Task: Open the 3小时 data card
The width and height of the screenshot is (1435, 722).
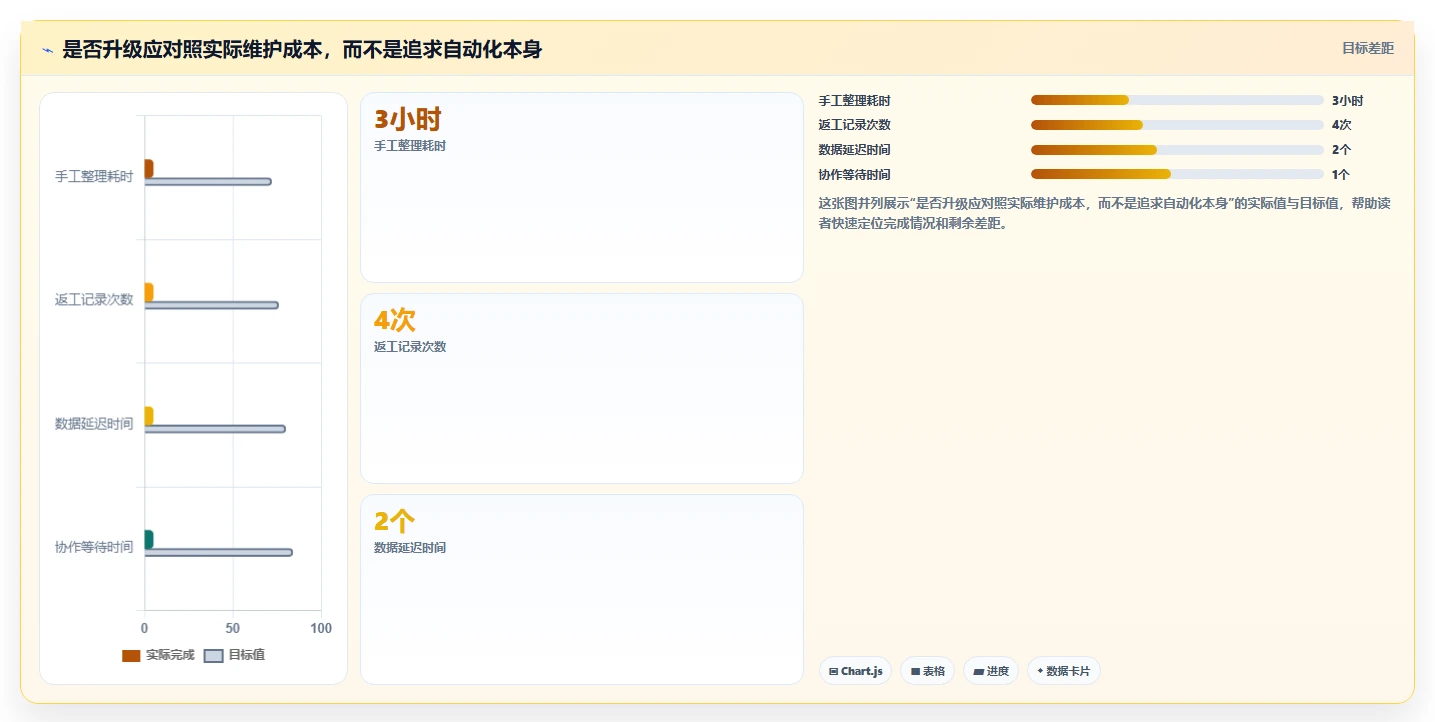Action: click(x=582, y=188)
